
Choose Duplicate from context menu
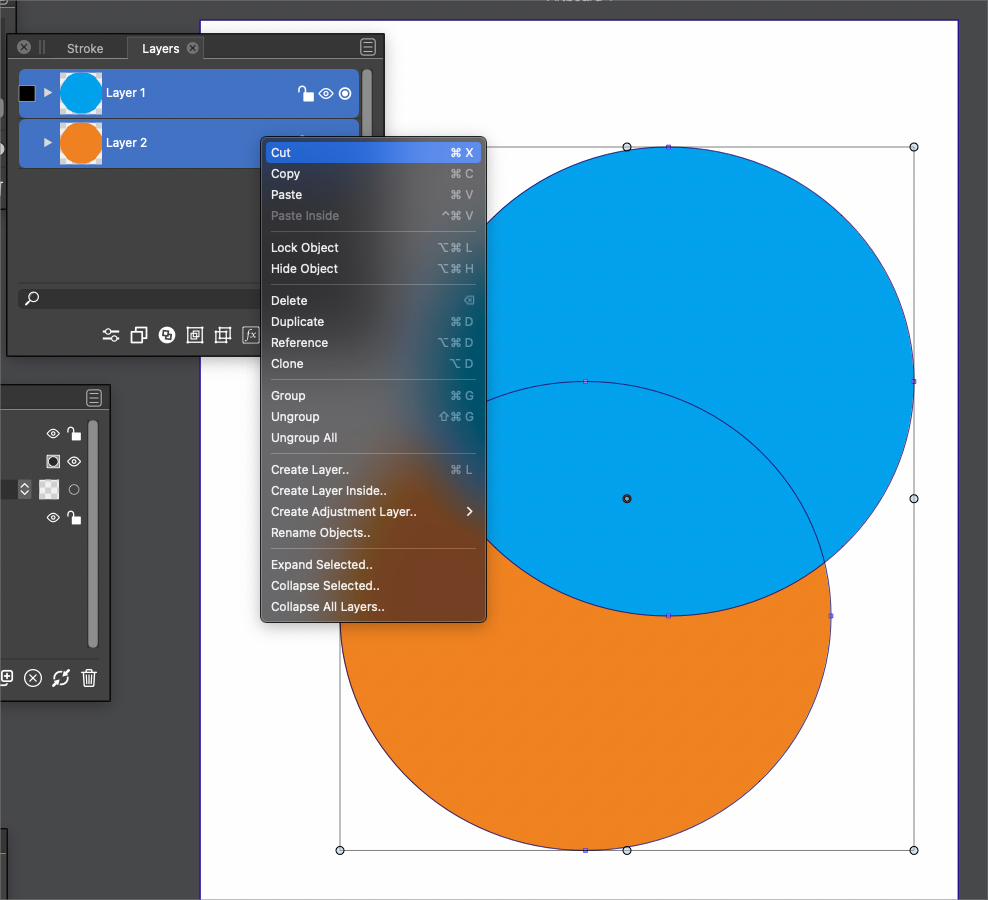(298, 322)
